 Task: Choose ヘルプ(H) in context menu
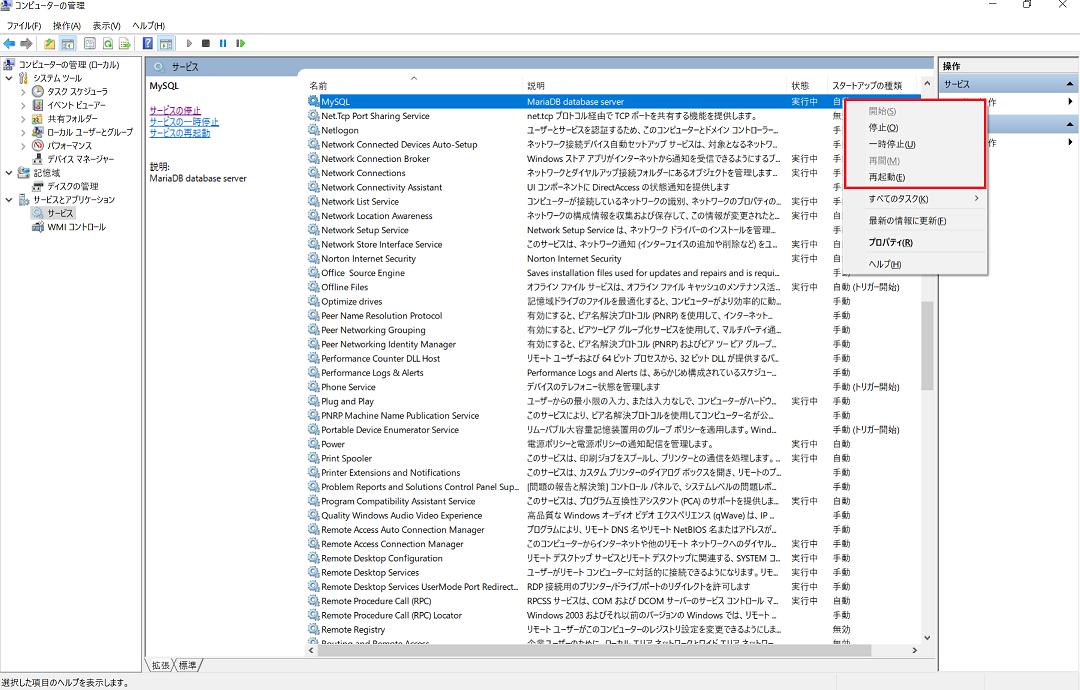tap(916, 264)
